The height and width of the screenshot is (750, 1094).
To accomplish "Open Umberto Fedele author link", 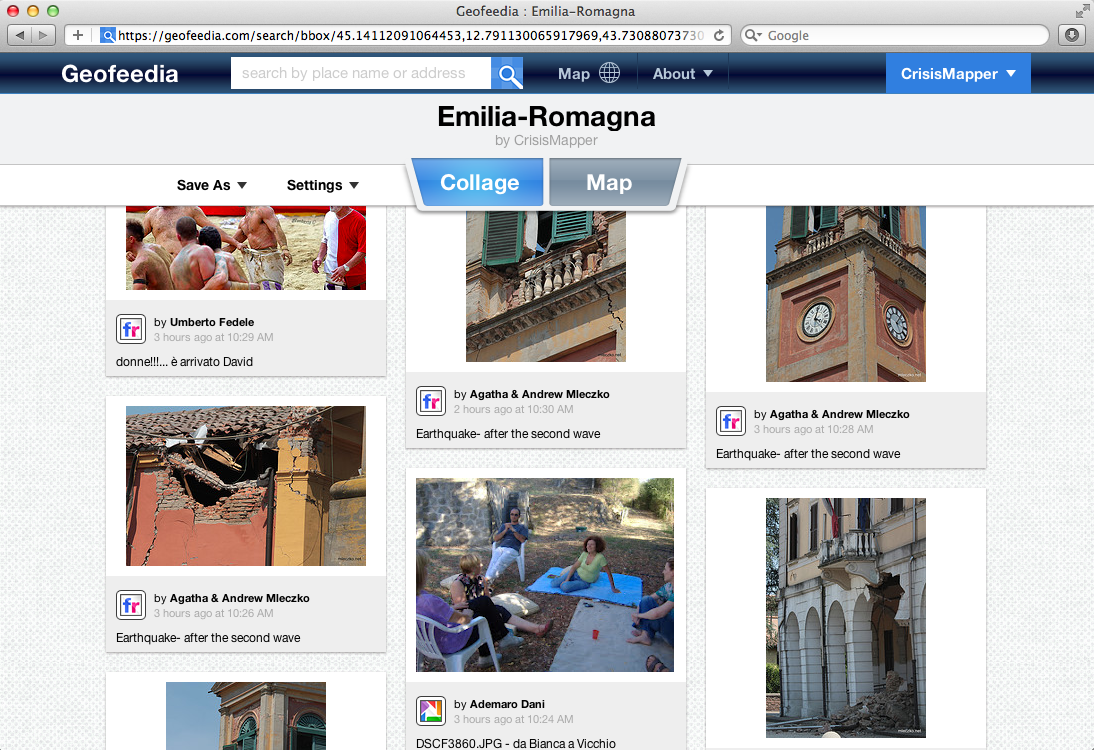I will 211,322.
